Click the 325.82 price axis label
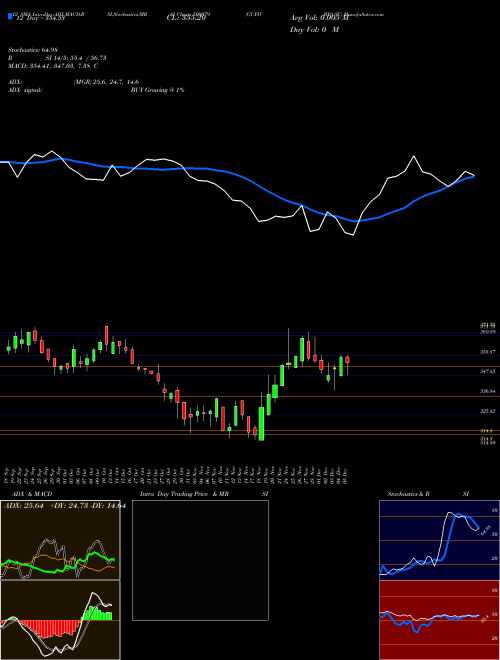The width and height of the screenshot is (500, 660). 488,411
